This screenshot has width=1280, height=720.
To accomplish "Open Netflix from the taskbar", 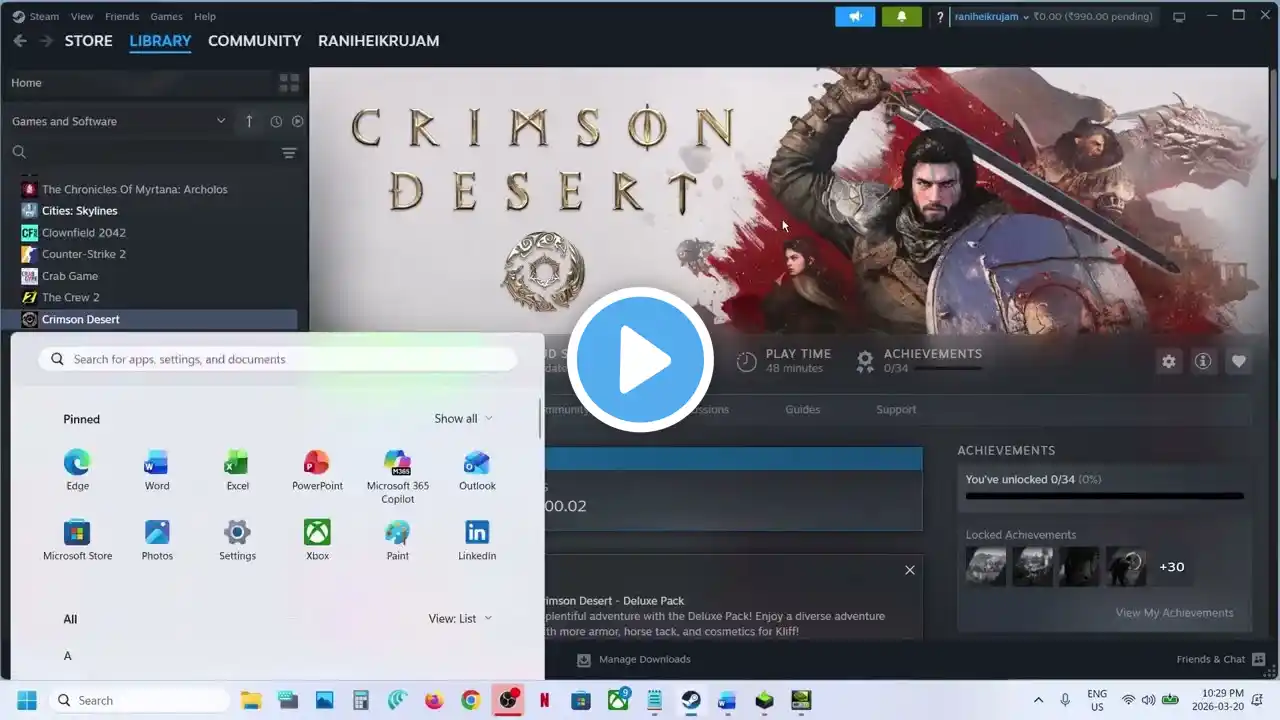I will click(544, 700).
